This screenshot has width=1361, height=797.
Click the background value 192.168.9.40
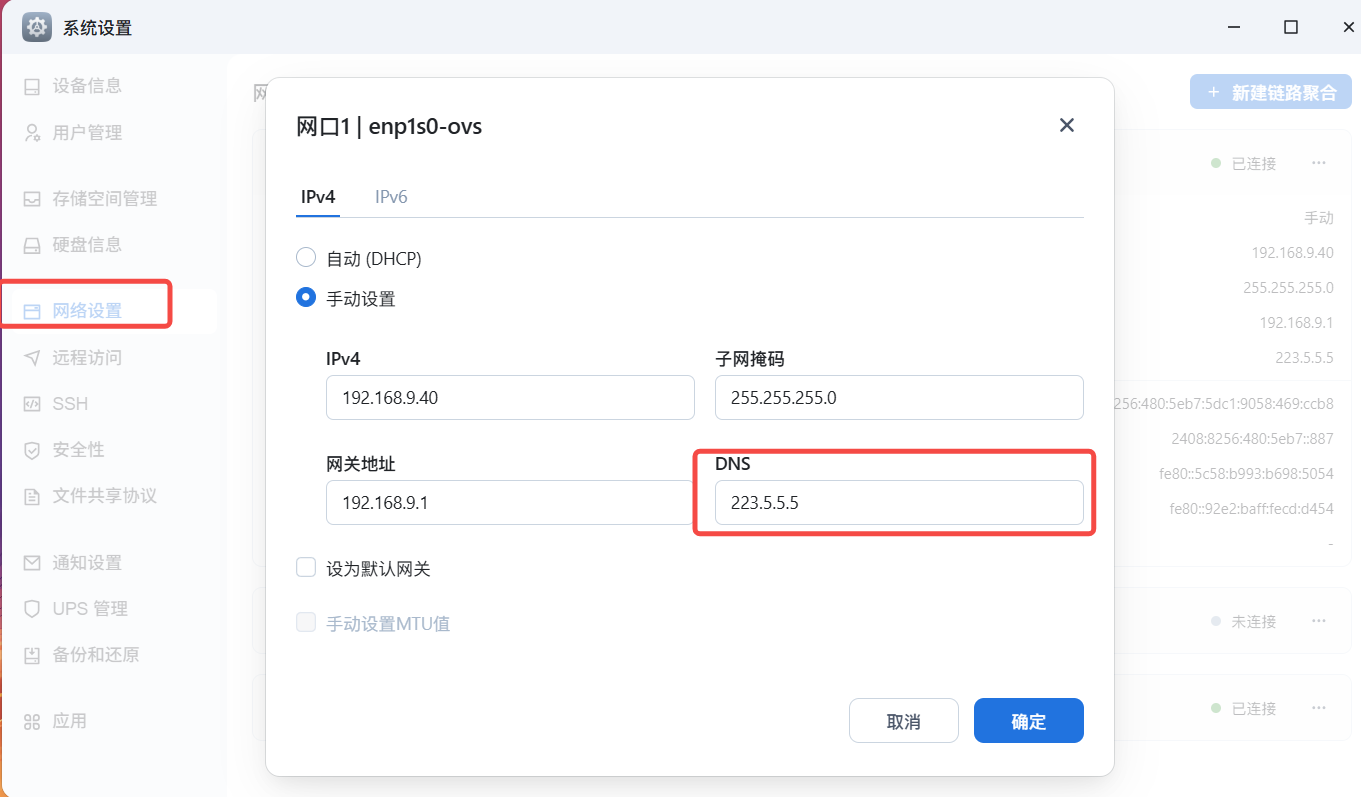[1292, 253]
